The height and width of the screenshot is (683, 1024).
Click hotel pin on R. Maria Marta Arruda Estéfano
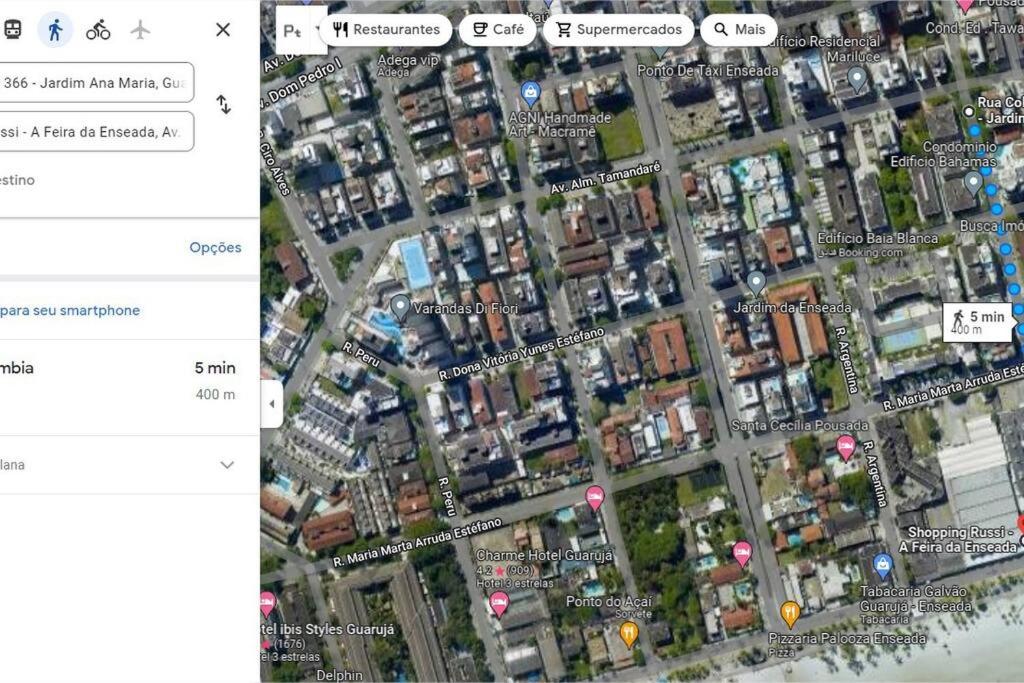pos(594,498)
